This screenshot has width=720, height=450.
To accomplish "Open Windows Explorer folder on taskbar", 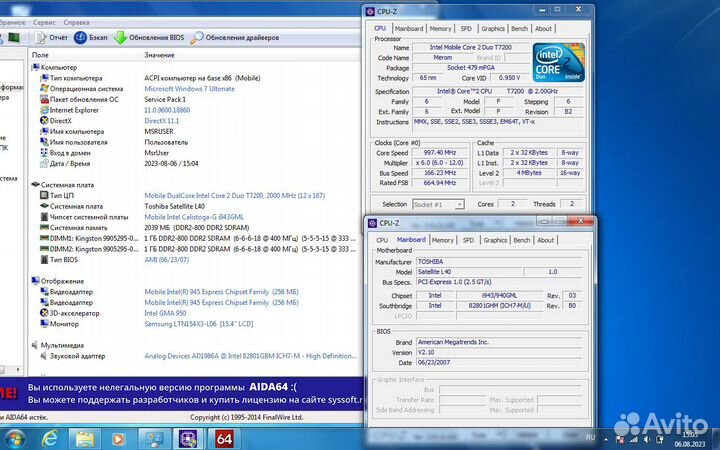I will 84,439.
